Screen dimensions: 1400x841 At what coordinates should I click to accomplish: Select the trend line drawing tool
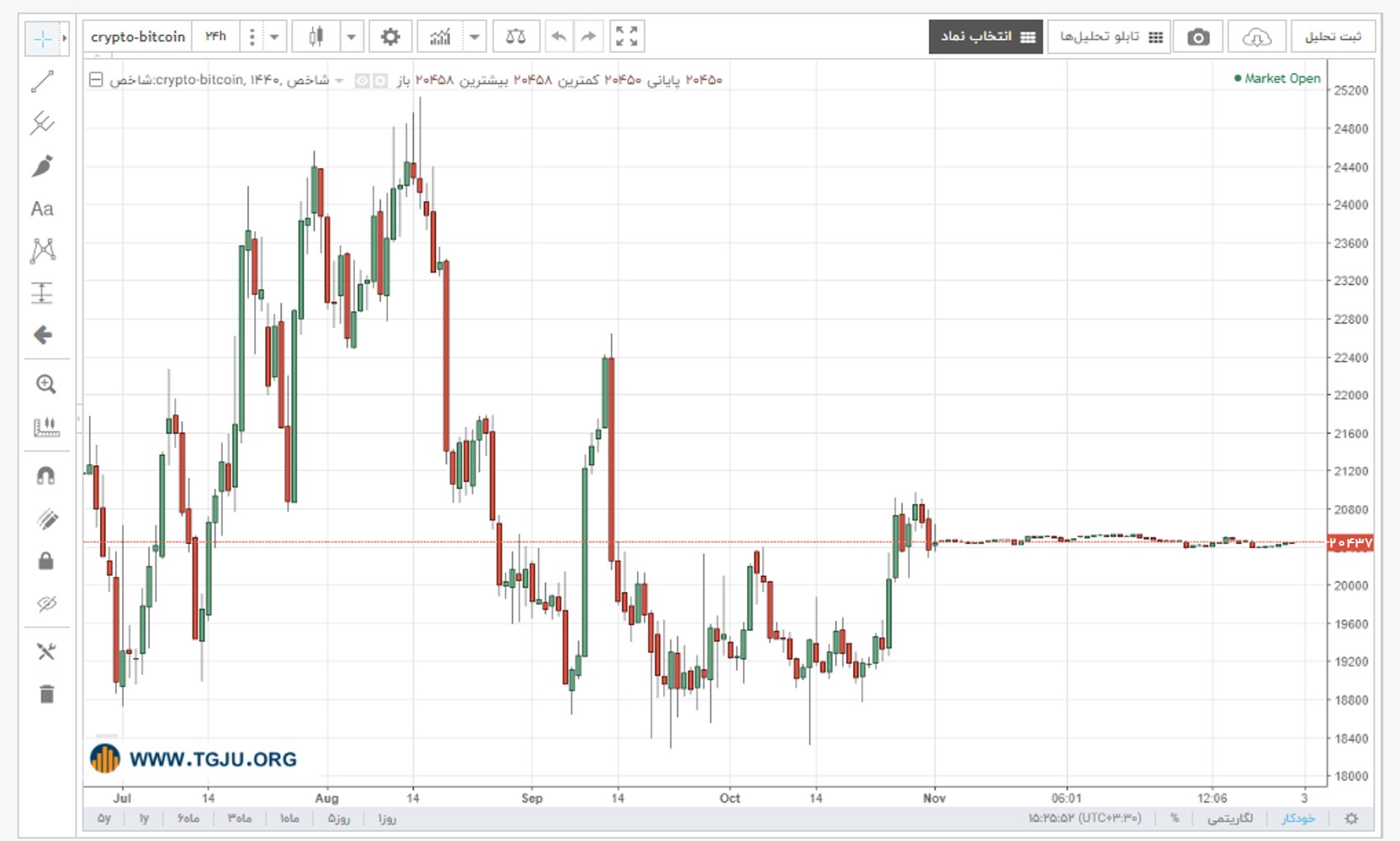coord(42,82)
